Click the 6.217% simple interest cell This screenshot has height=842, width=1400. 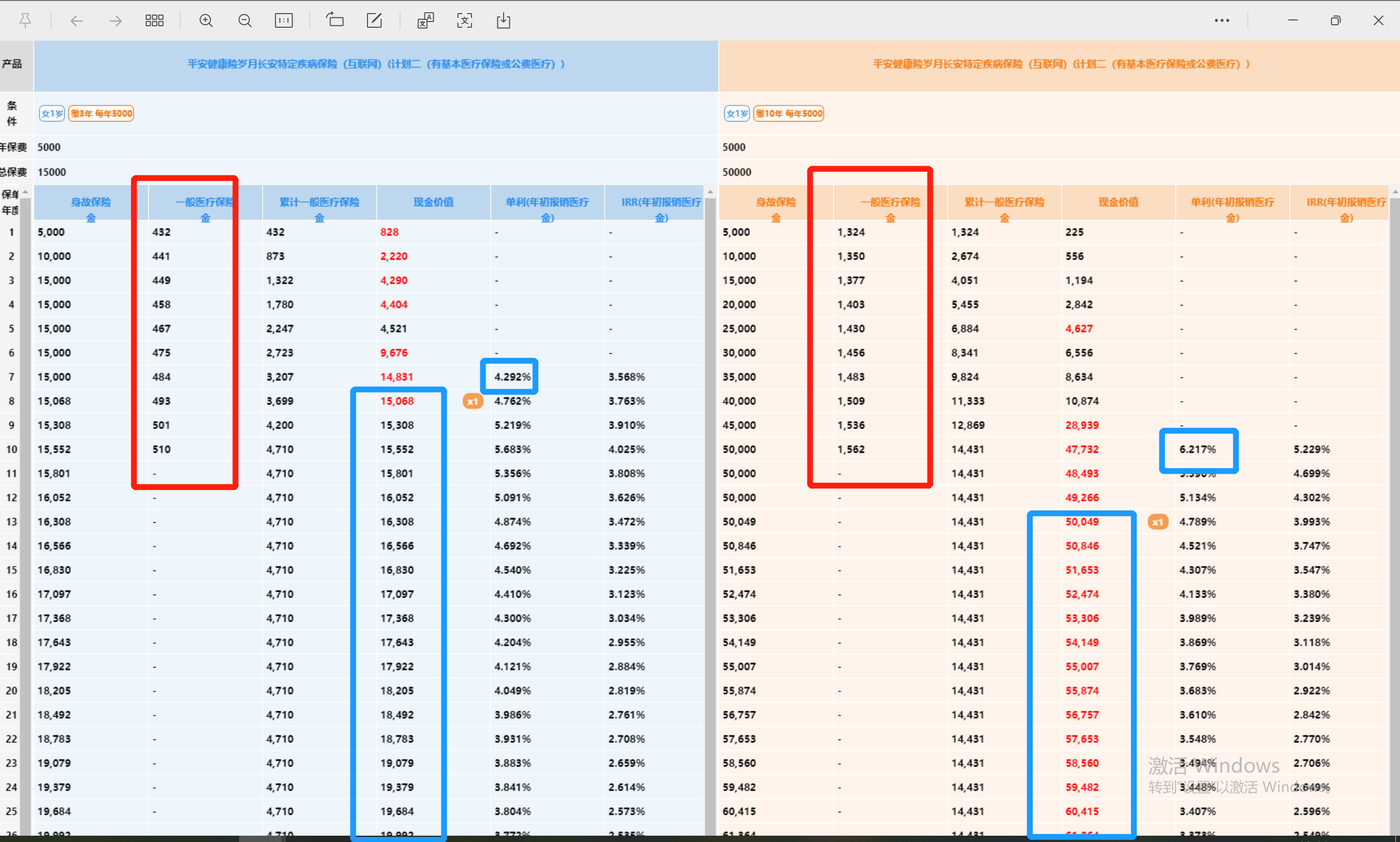(x=1197, y=449)
